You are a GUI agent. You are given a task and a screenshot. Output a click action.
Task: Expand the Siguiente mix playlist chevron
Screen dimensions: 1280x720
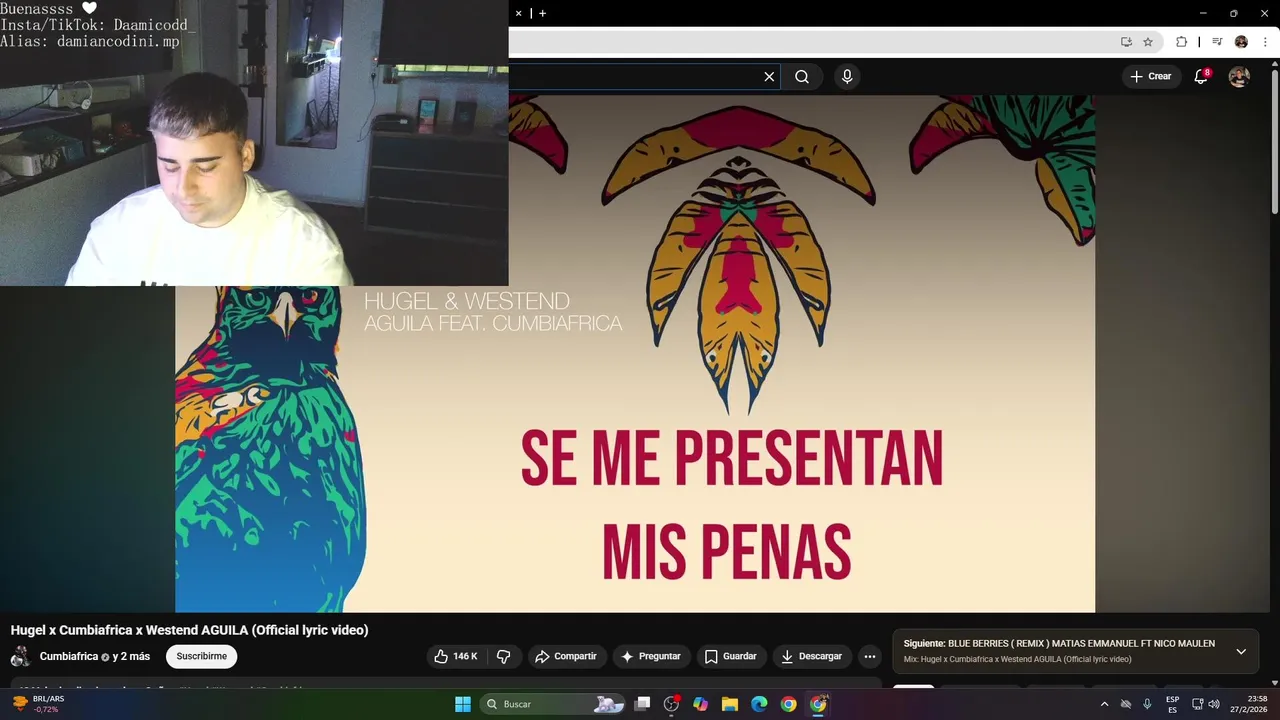pyautogui.click(x=1241, y=651)
